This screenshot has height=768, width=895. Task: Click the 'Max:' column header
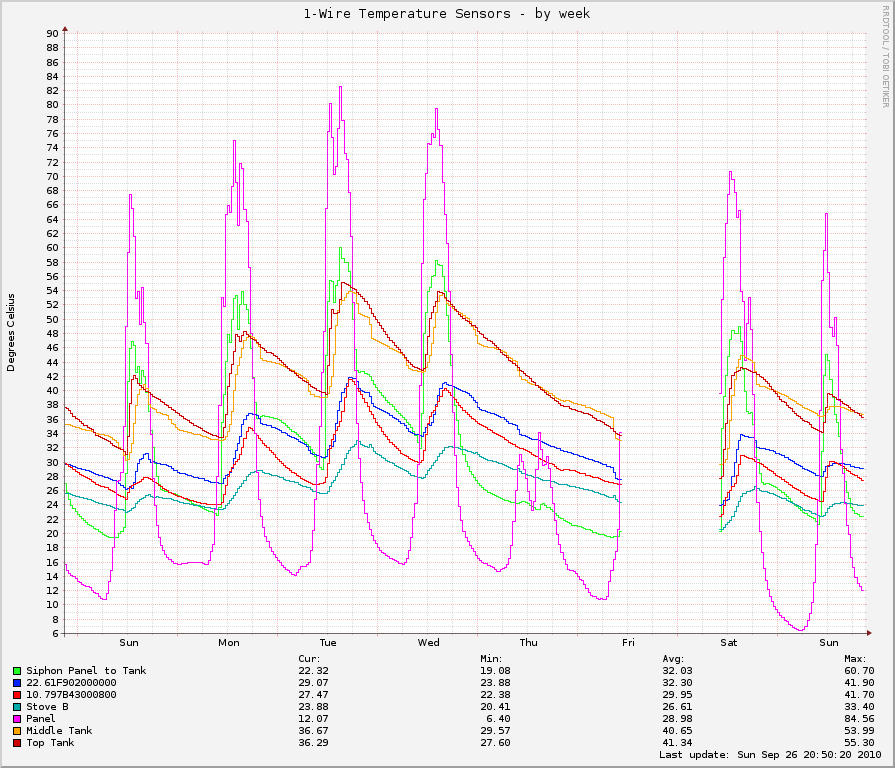tap(856, 659)
